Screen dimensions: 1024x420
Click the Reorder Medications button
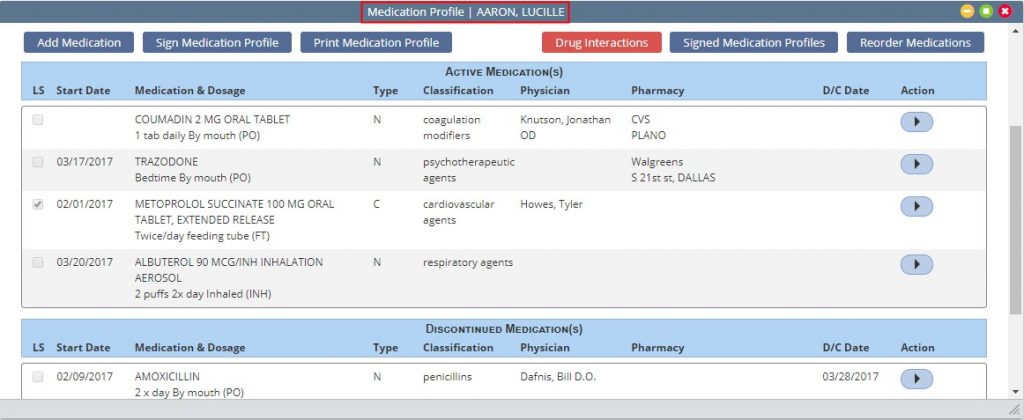click(915, 43)
